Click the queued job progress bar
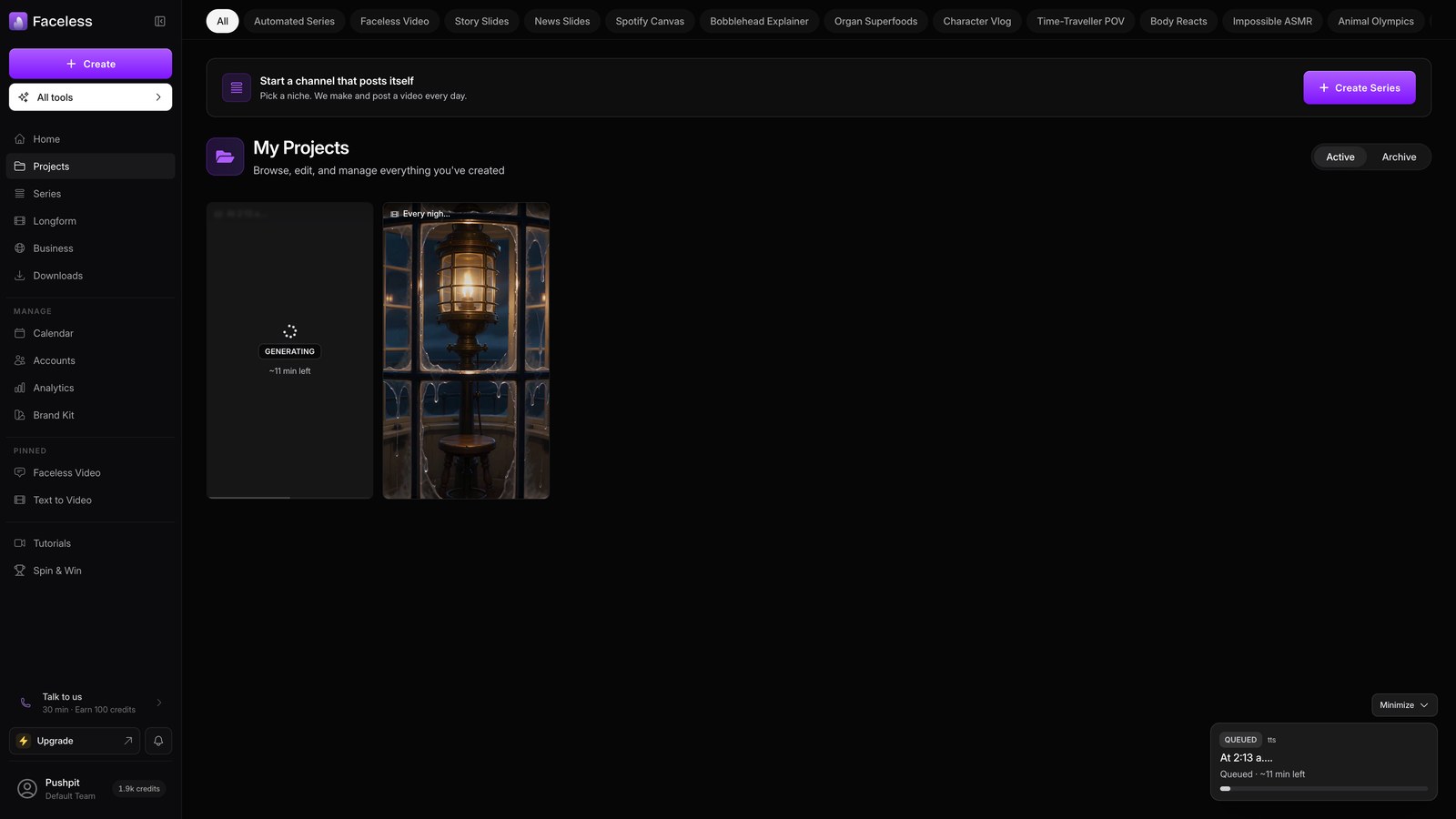Image resolution: width=1456 pixels, height=819 pixels. (x=1323, y=789)
